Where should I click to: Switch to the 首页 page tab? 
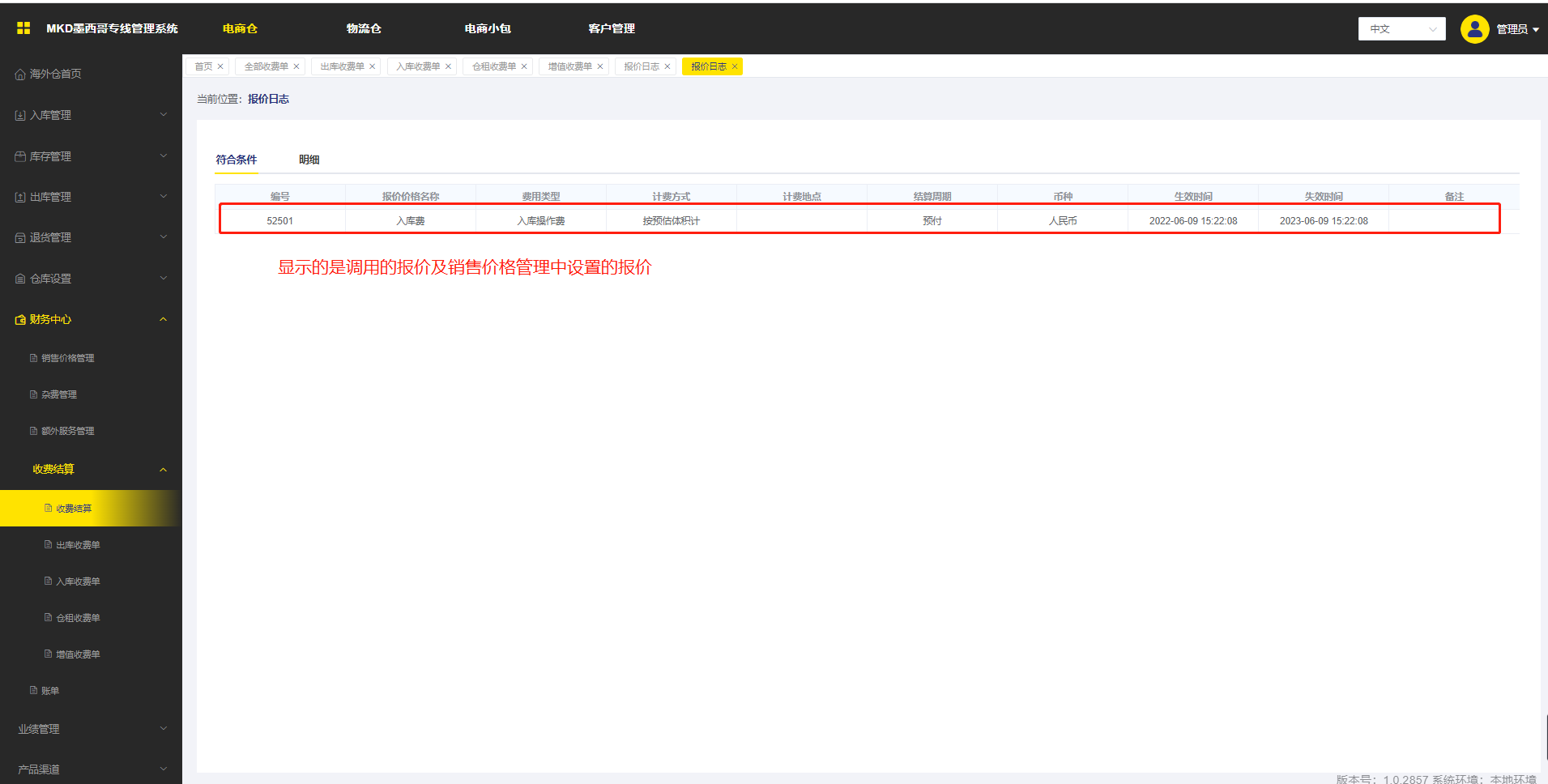point(203,66)
